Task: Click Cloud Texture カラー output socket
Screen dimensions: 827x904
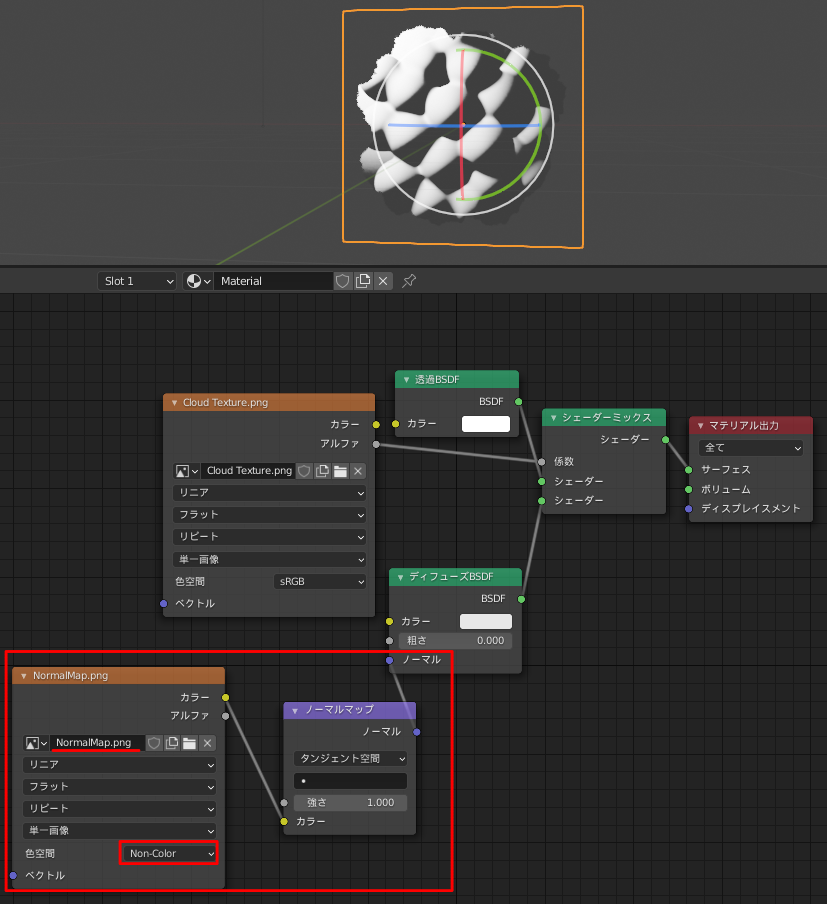Action: tap(376, 424)
